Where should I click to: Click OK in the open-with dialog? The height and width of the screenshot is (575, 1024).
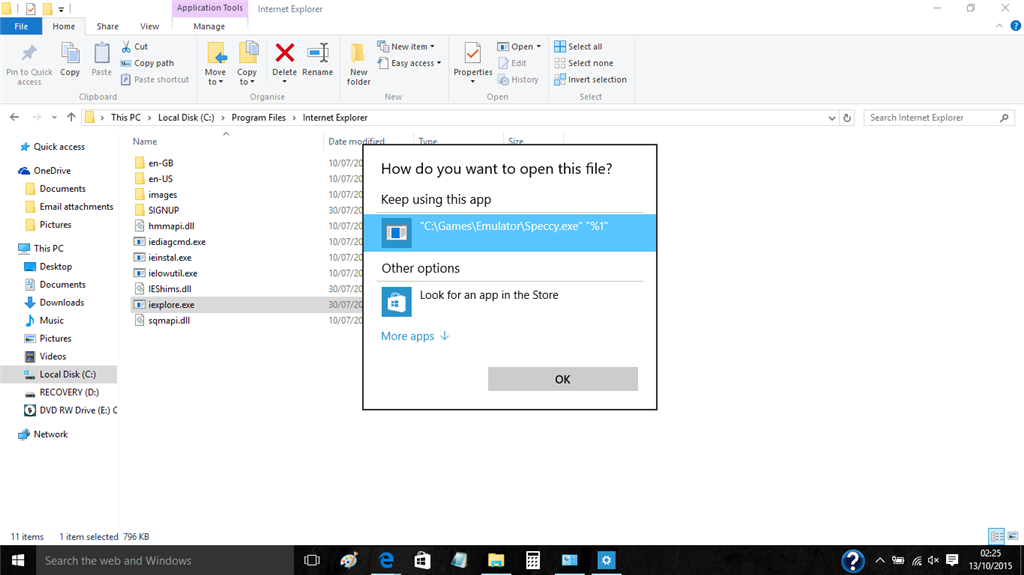point(562,379)
